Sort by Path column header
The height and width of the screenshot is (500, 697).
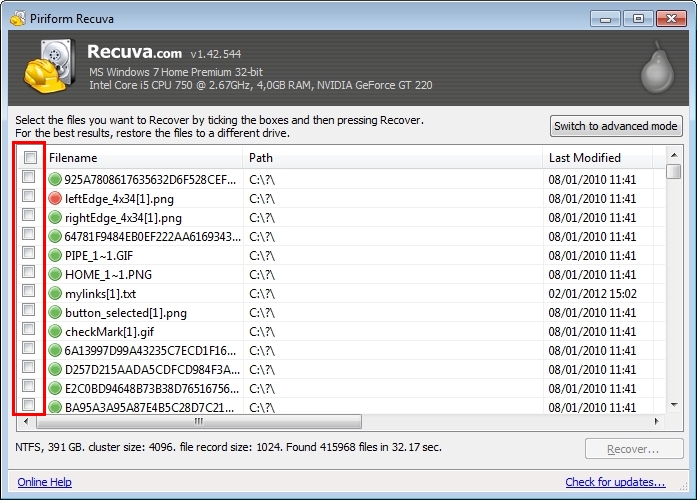point(393,157)
